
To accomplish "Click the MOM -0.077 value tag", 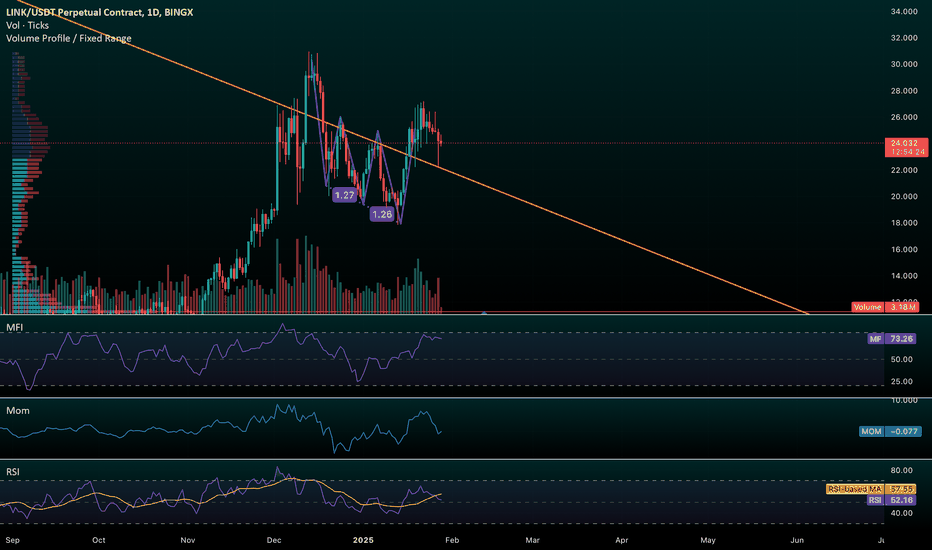I will coord(891,431).
